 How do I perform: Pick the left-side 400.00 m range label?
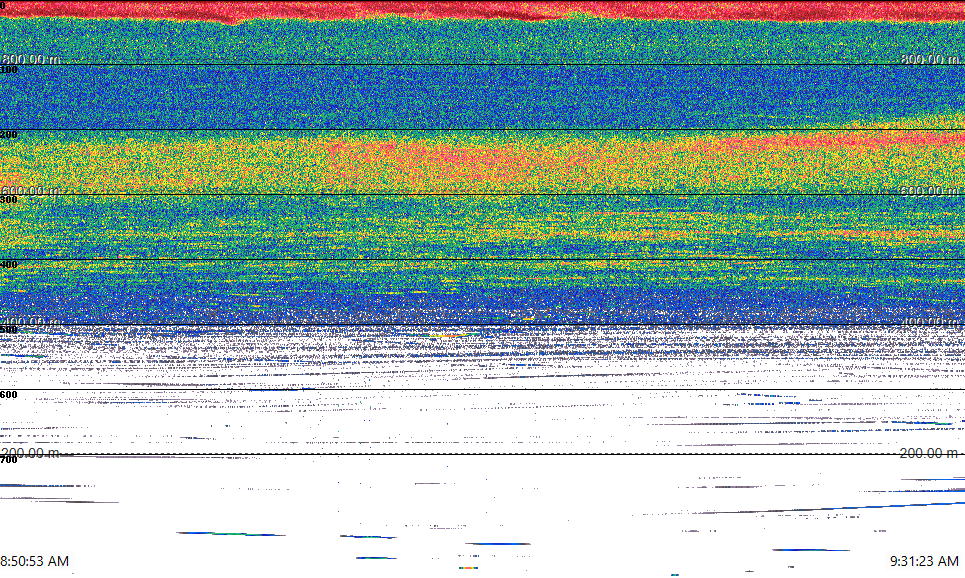31,322
